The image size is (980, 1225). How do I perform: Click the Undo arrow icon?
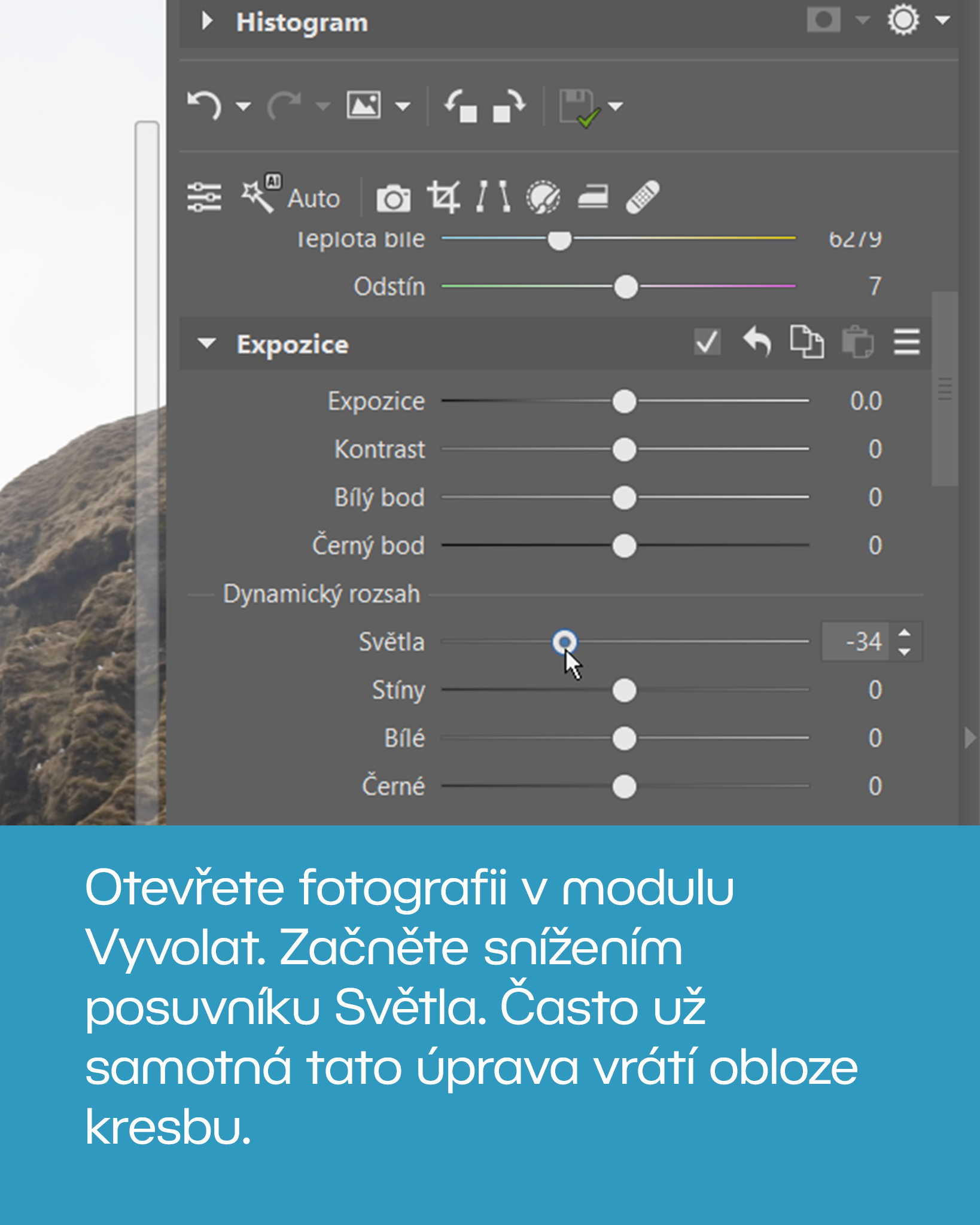(204, 106)
